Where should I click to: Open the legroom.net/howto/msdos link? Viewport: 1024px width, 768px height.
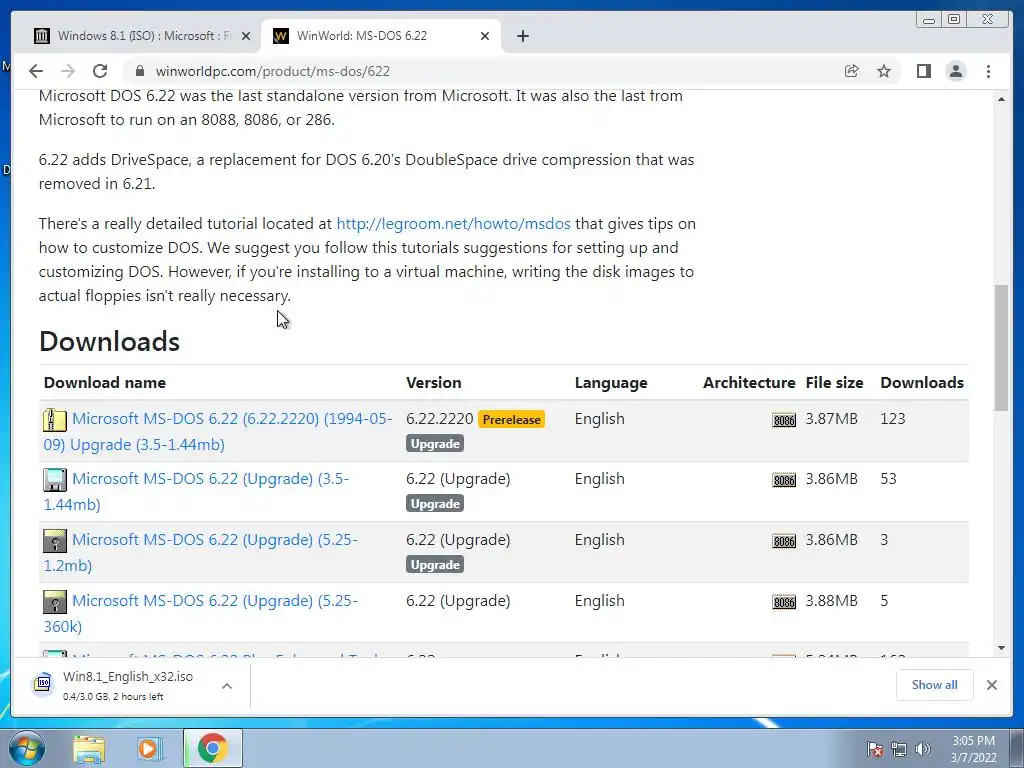453,223
